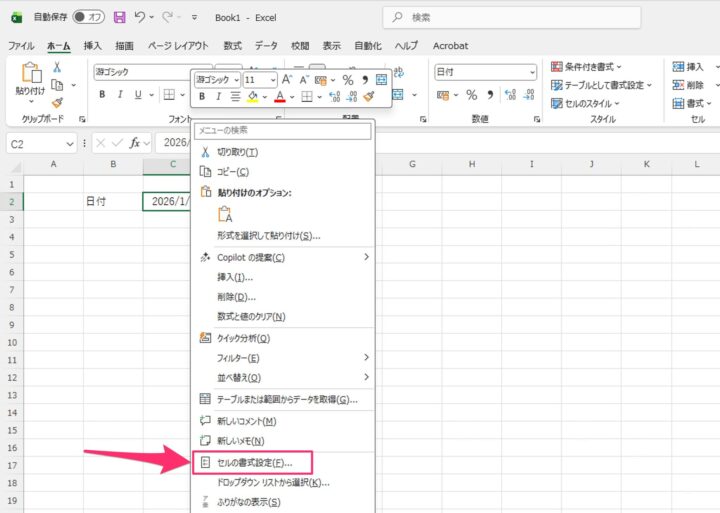The height and width of the screenshot is (513, 720).
Task: Select セルの書式設定 from context menu
Action: pyautogui.click(x=254, y=463)
